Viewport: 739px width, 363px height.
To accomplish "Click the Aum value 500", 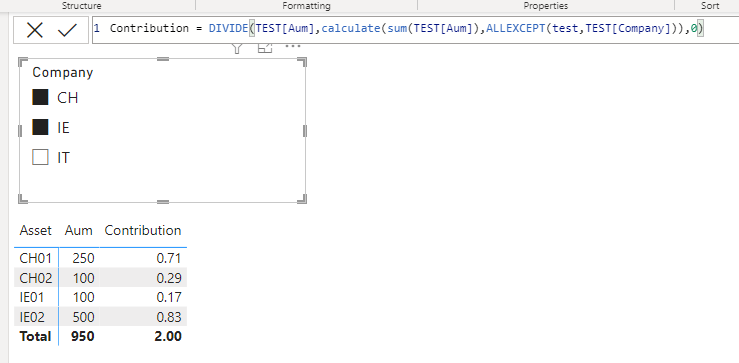I will coord(83,317).
